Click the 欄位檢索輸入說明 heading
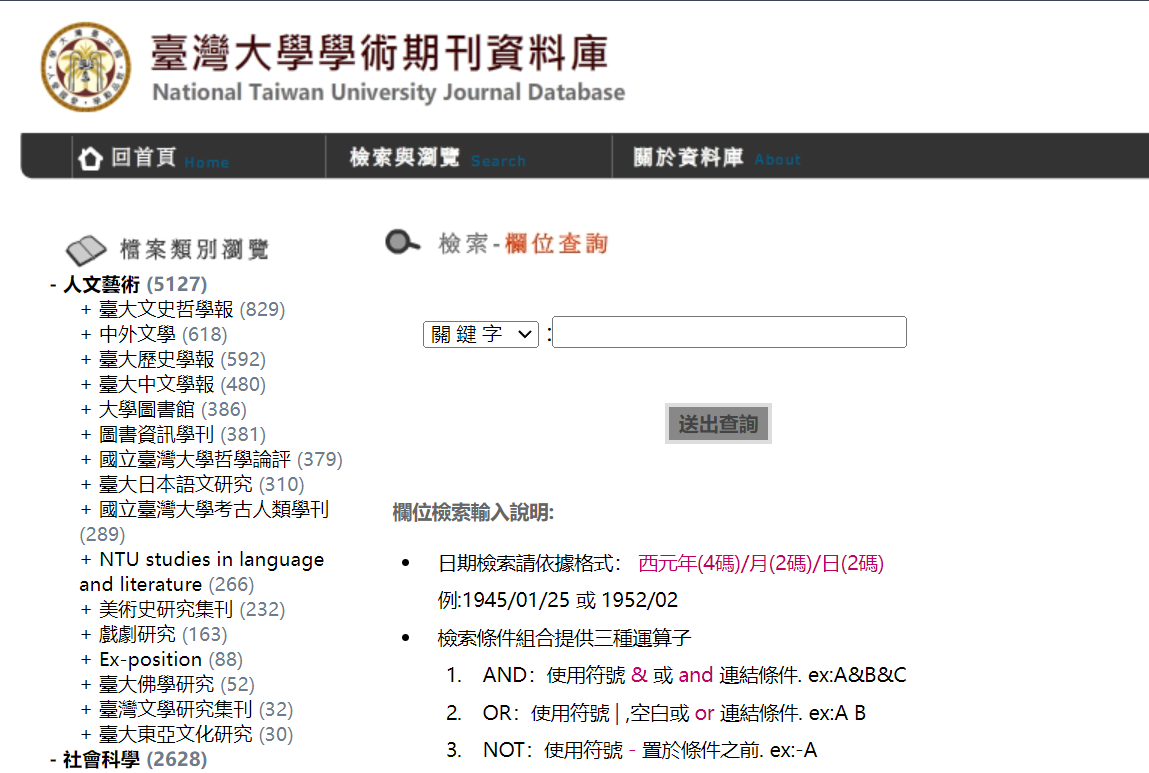Image resolution: width=1149 pixels, height=773 pixels. point(473,512)
